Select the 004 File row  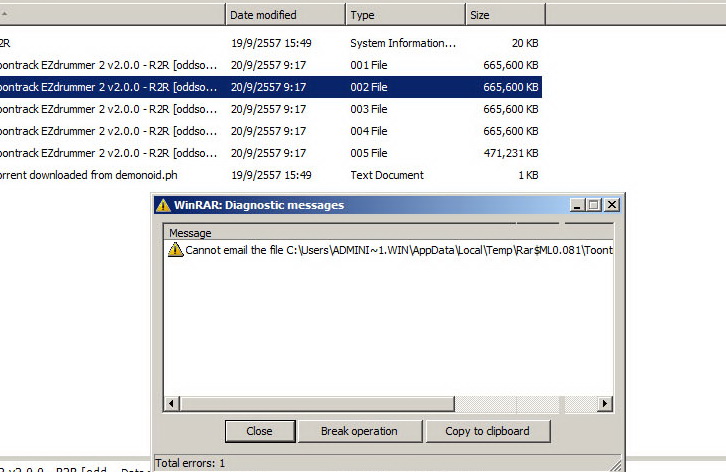[270, 132]
